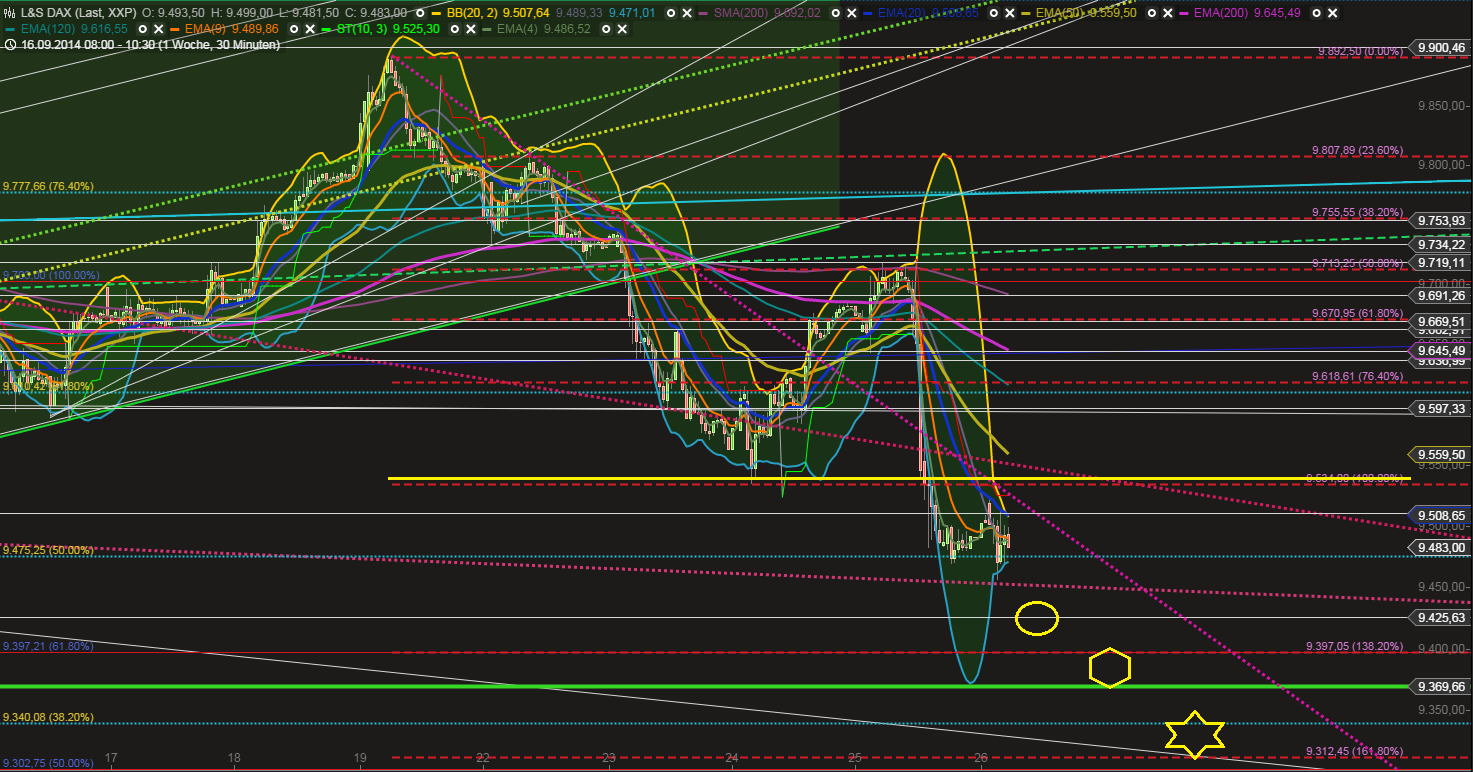This screenshot has width=1473, height=772.
Task: Select the yellow star drawing on the chart
Action: click(x=1195, y=734)
